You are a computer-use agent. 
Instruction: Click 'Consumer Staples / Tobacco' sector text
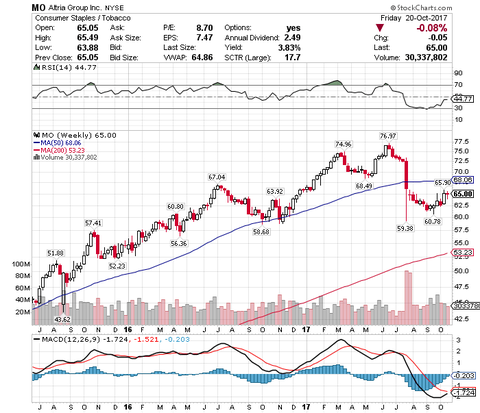(x=83, y=18)
